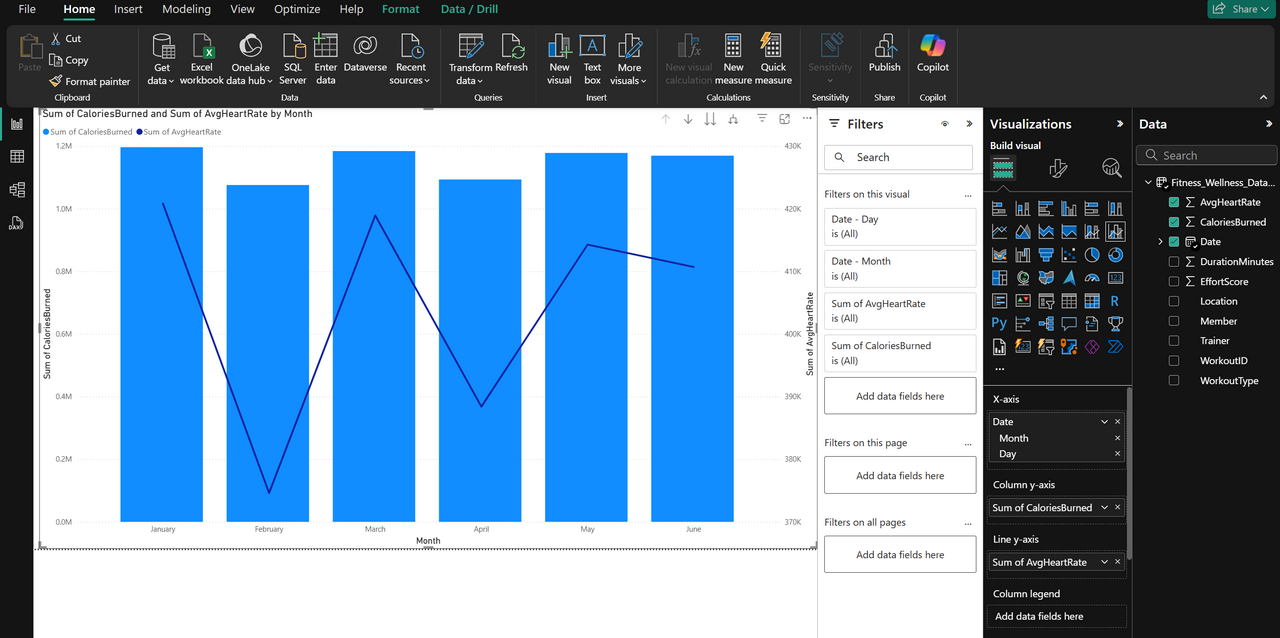Open Copilot from the ribbon

[933, 54]
